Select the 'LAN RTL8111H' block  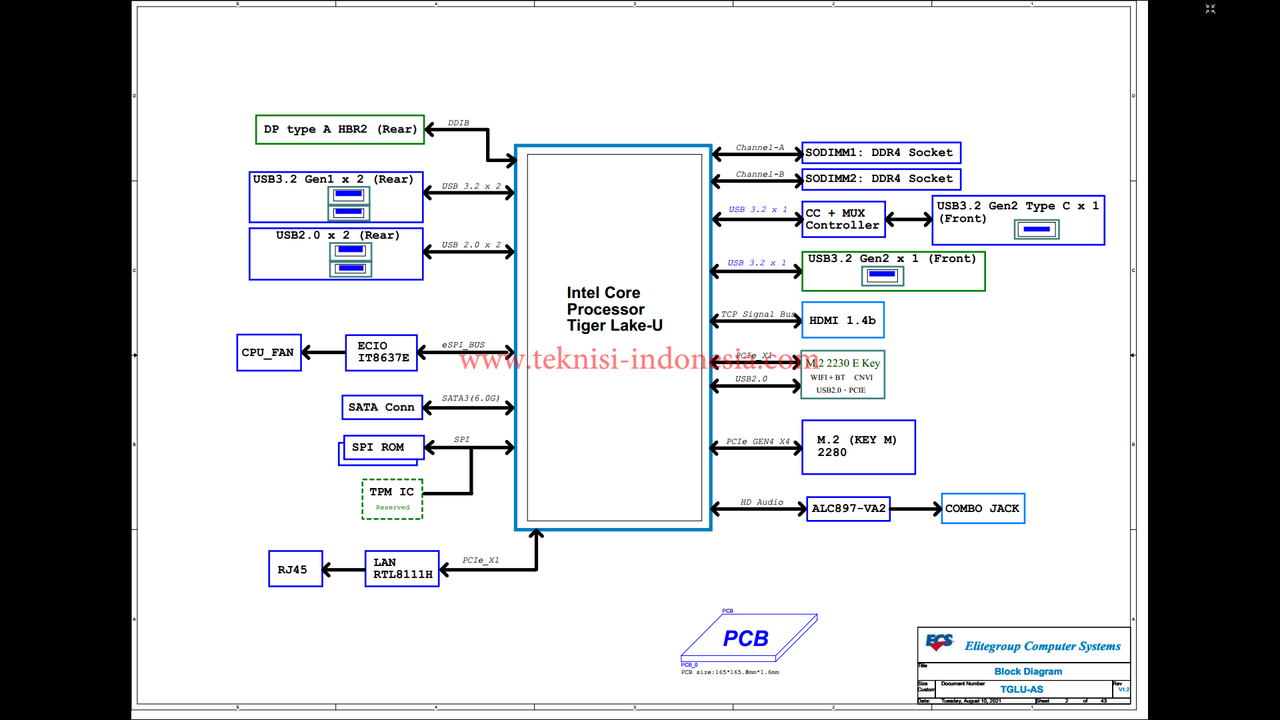click(401, 569)
